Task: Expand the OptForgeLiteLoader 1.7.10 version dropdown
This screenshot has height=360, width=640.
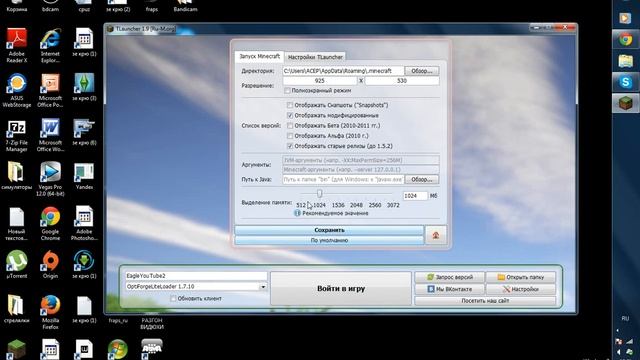Action: pyautogui.click(x=263, y=287)
